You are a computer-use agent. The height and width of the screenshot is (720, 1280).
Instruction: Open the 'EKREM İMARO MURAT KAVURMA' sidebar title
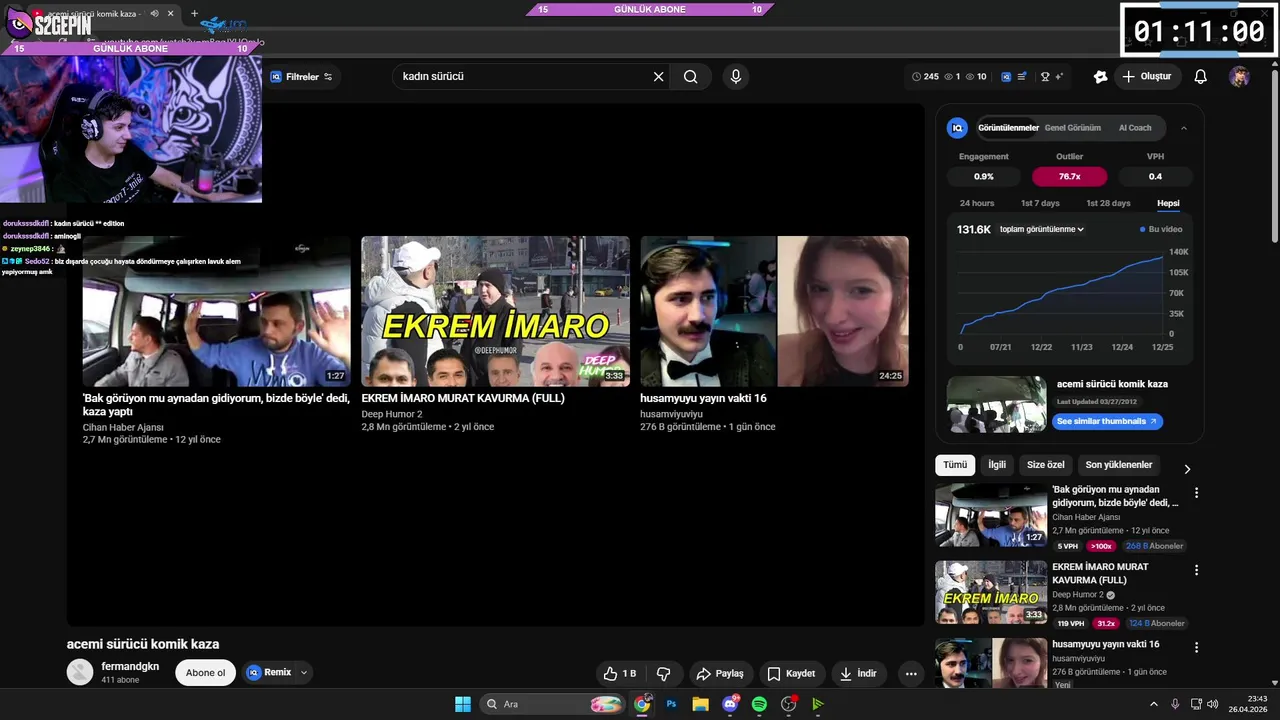[x=1100, y=573]
